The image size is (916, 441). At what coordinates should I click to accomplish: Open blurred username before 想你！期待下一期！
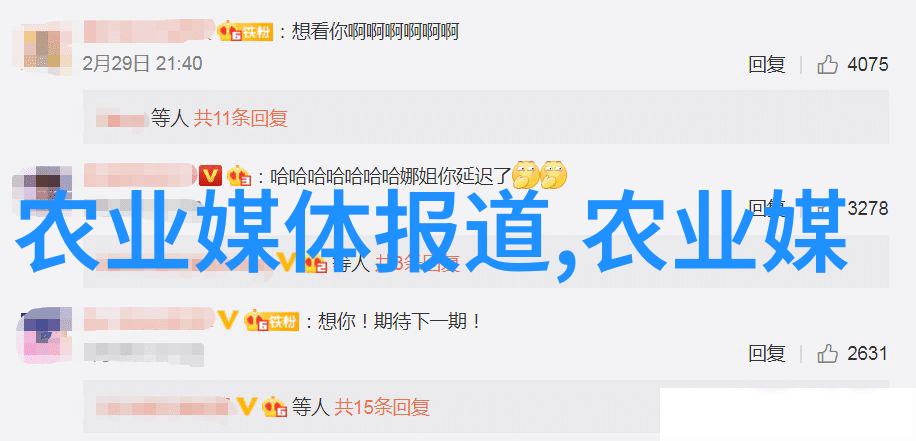click(x=150, y=320)
